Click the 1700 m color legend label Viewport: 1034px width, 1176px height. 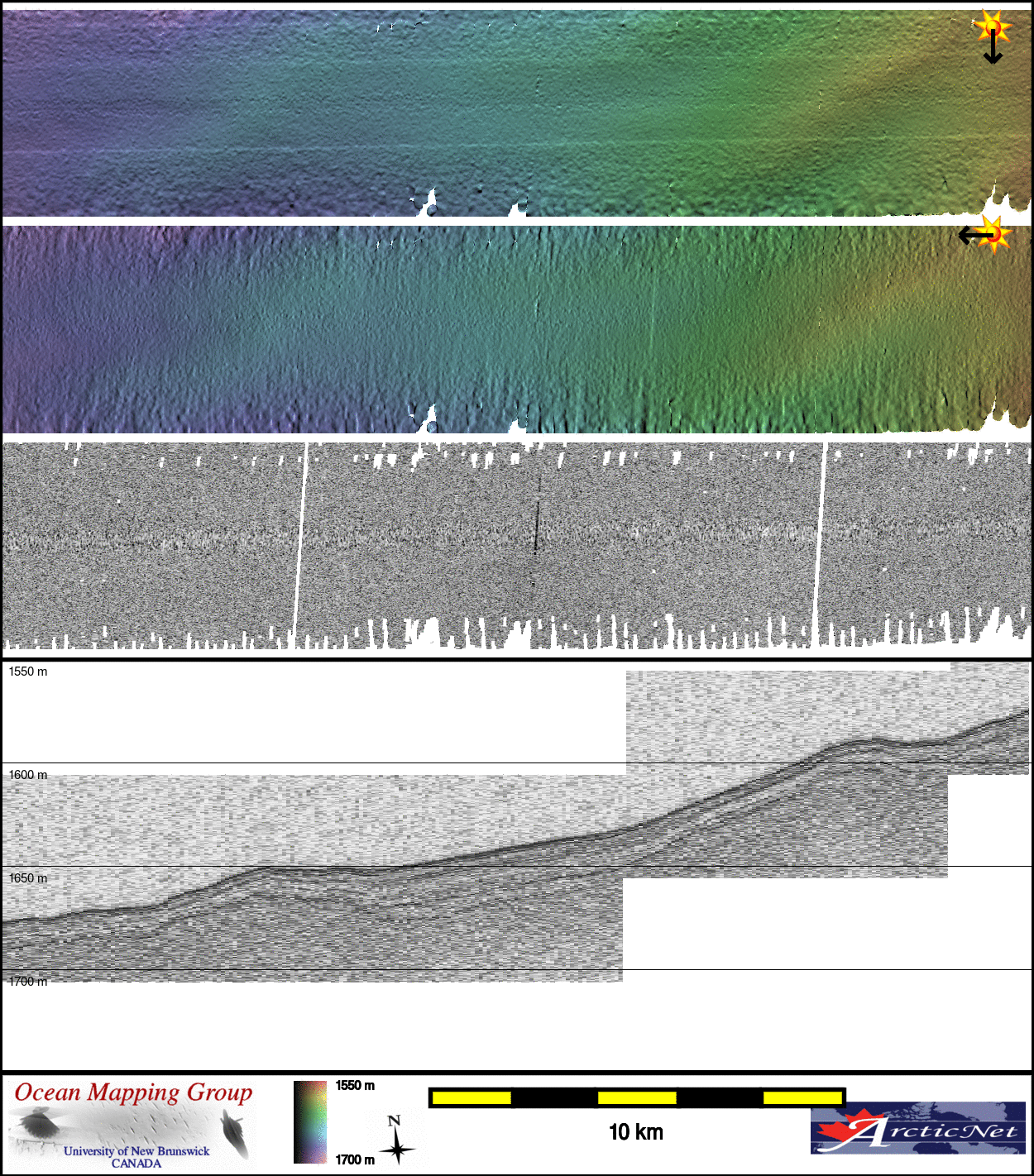tap(355, 1159)
